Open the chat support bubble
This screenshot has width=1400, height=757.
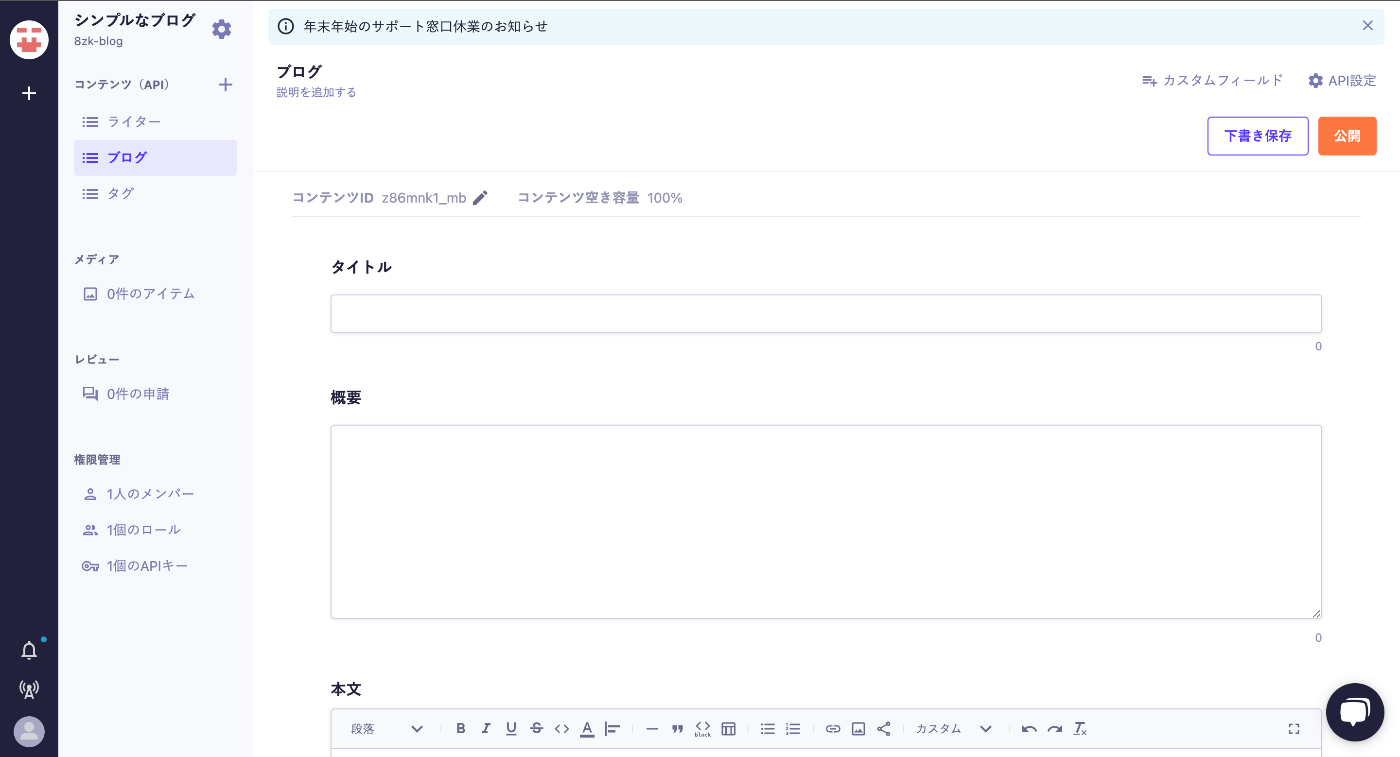pos(1355,712)
